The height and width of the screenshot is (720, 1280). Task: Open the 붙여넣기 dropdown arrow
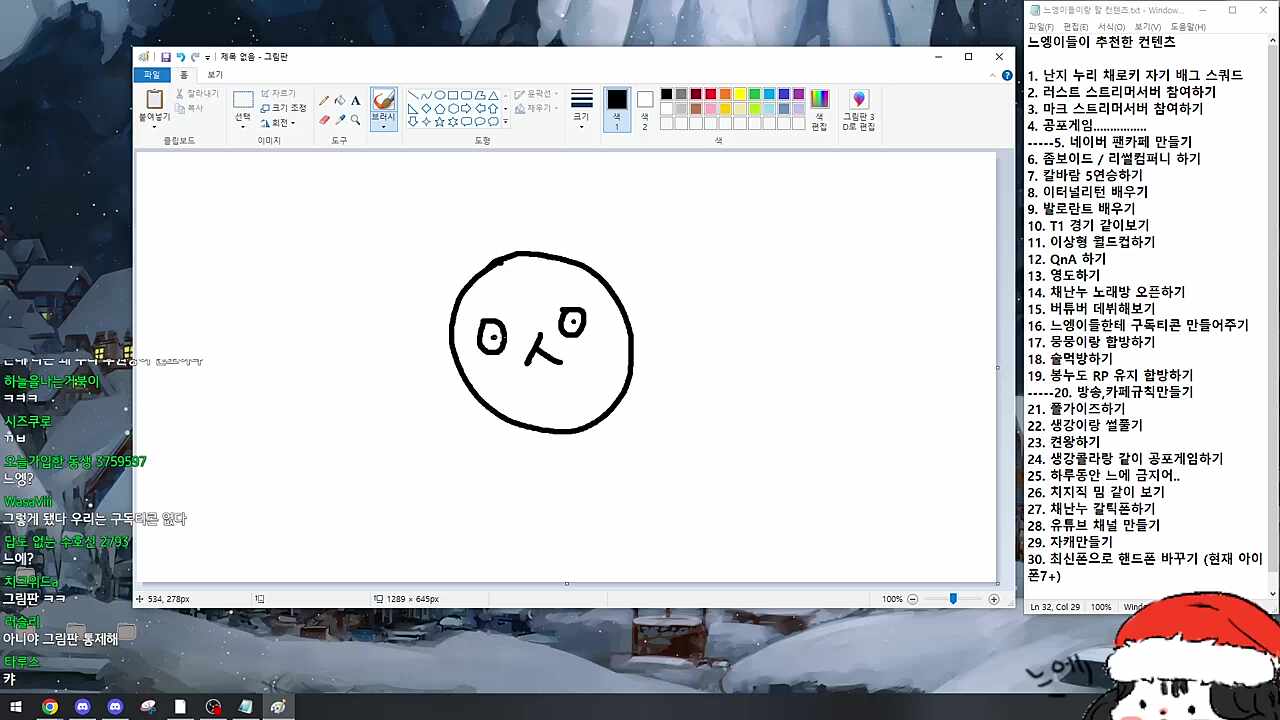click(154, 127)
